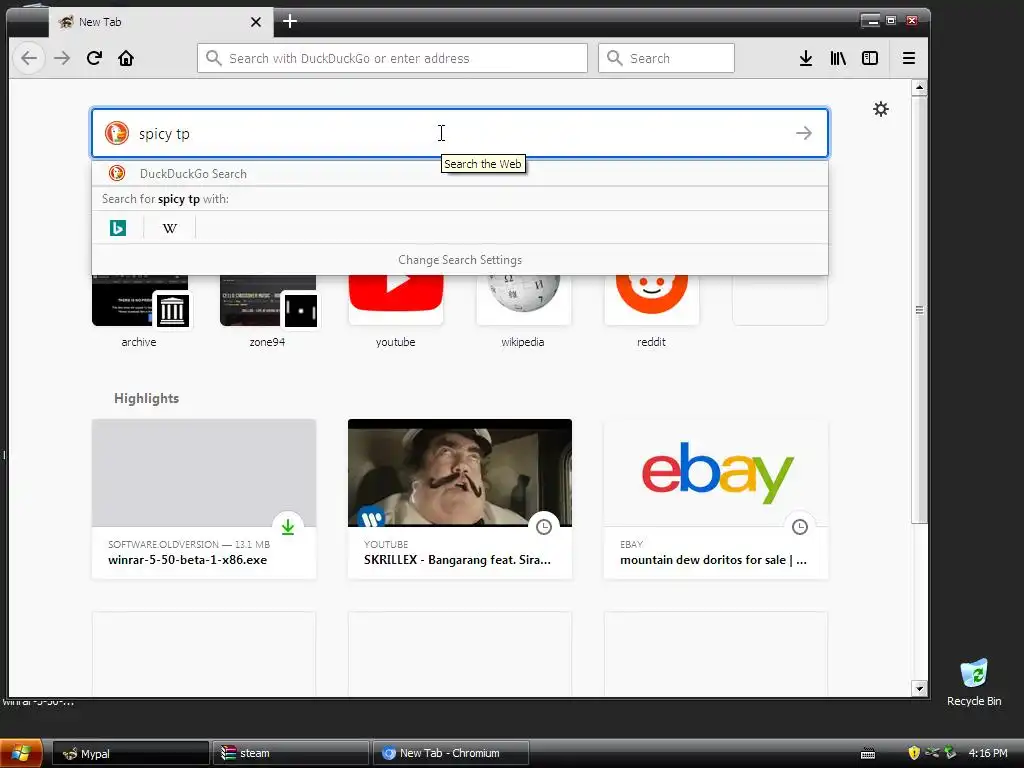Click the Highlights section heading
1024x768 pixels.
[x=146, y=398]
